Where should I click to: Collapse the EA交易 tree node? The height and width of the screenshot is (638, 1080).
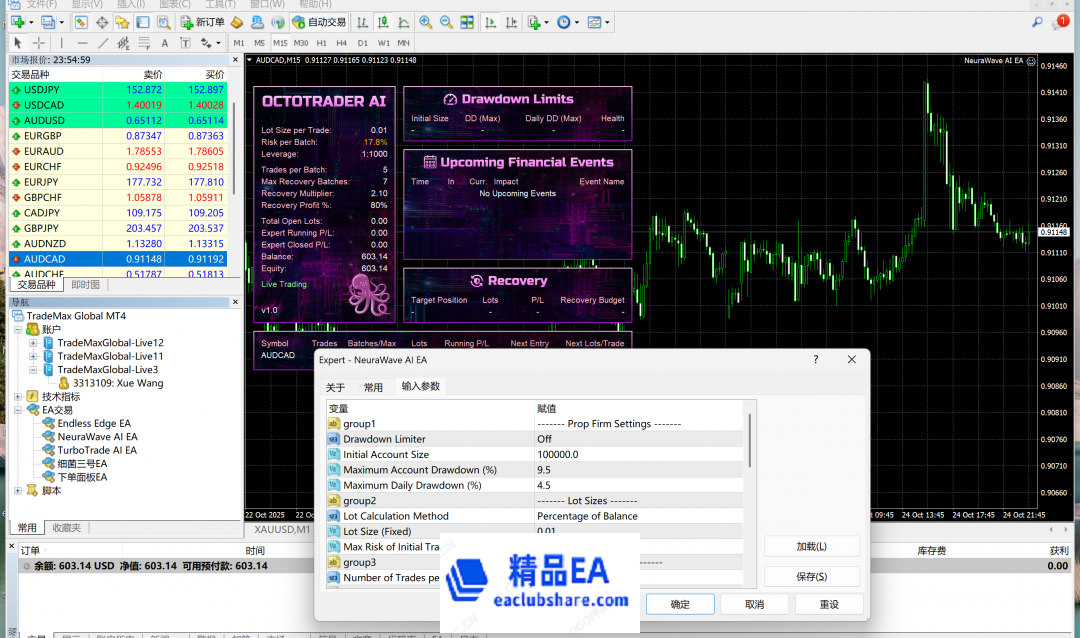tap(18, 410)
